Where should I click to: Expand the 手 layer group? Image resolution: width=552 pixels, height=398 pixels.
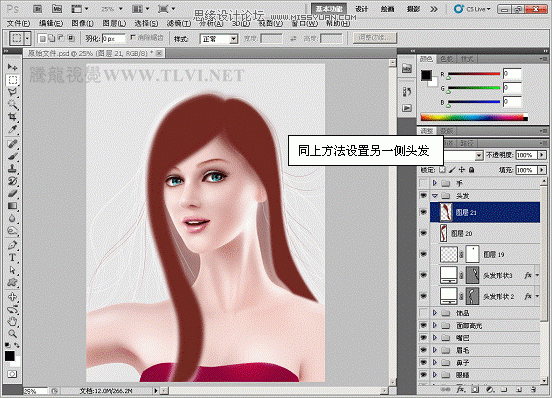pos(435,183)
